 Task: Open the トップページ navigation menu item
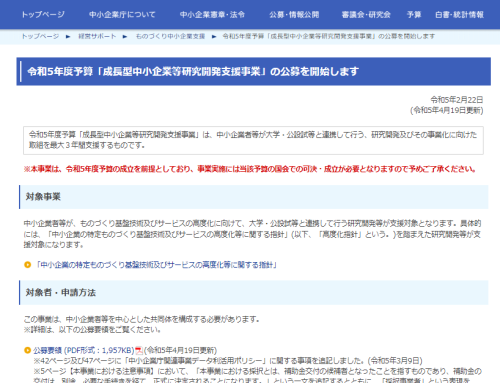coord(43,15)
